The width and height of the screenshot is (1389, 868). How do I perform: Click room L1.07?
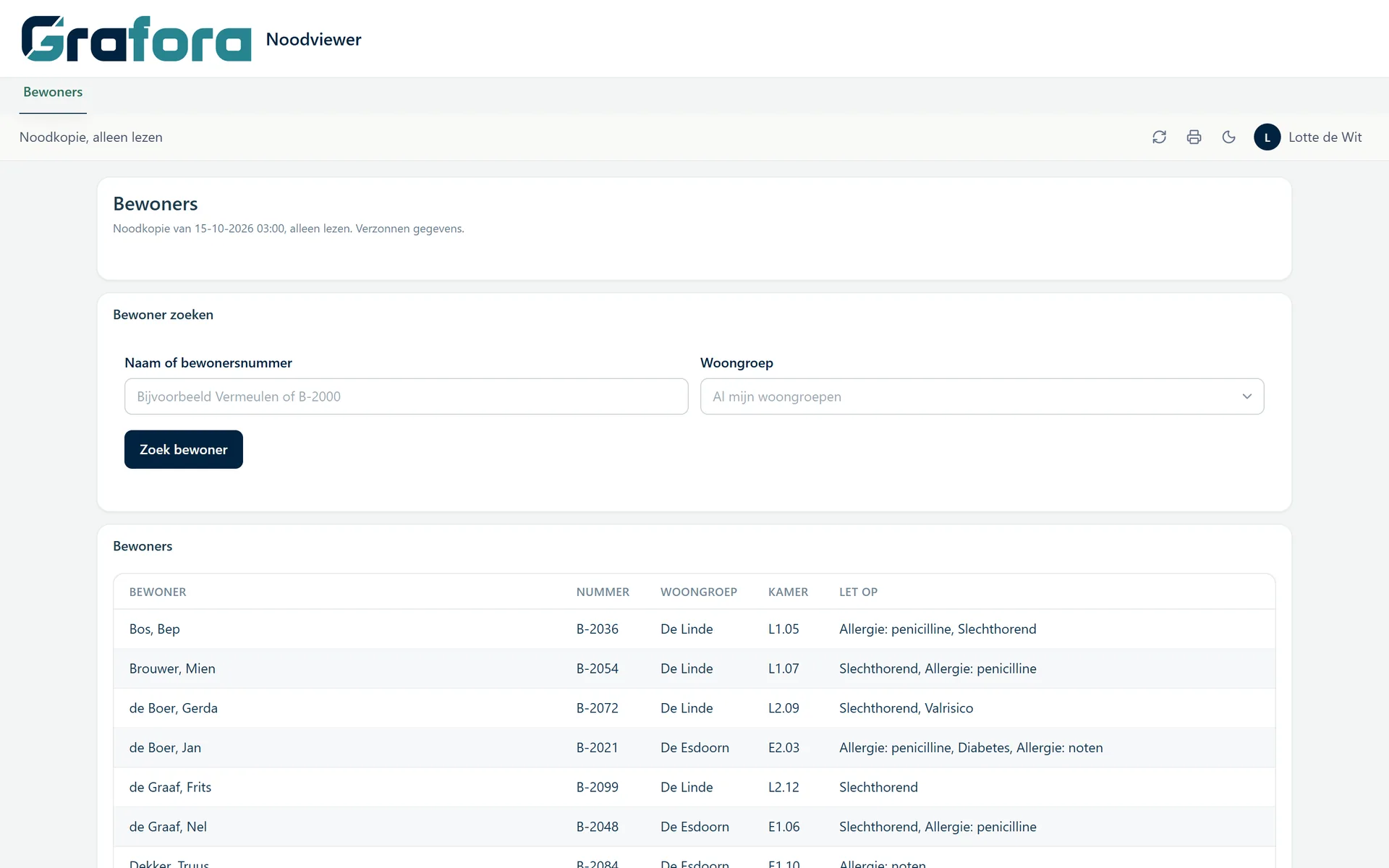tap(783, 668)
